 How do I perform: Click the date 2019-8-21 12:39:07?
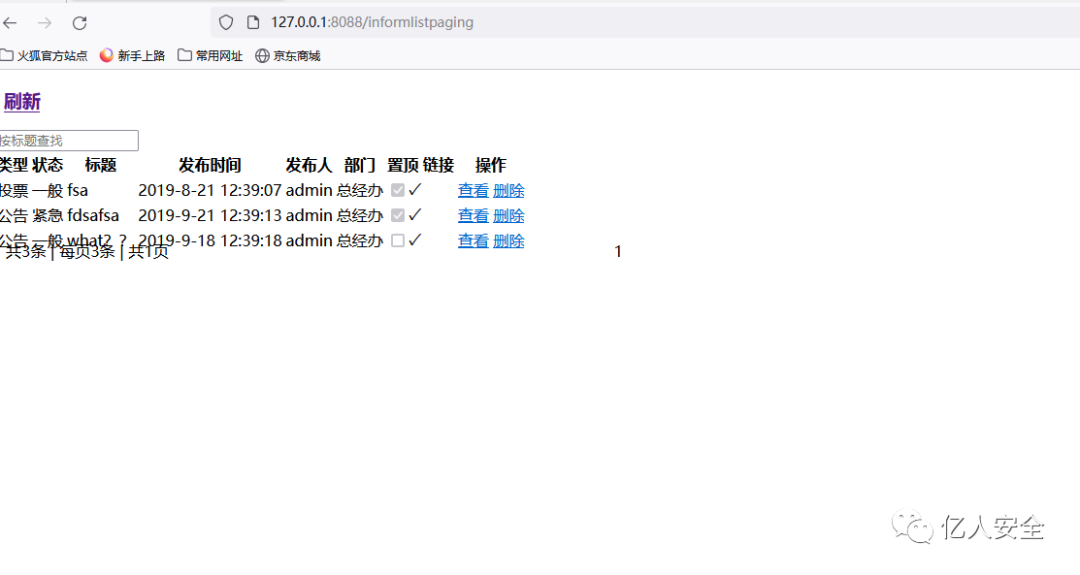tap(210, 191)
